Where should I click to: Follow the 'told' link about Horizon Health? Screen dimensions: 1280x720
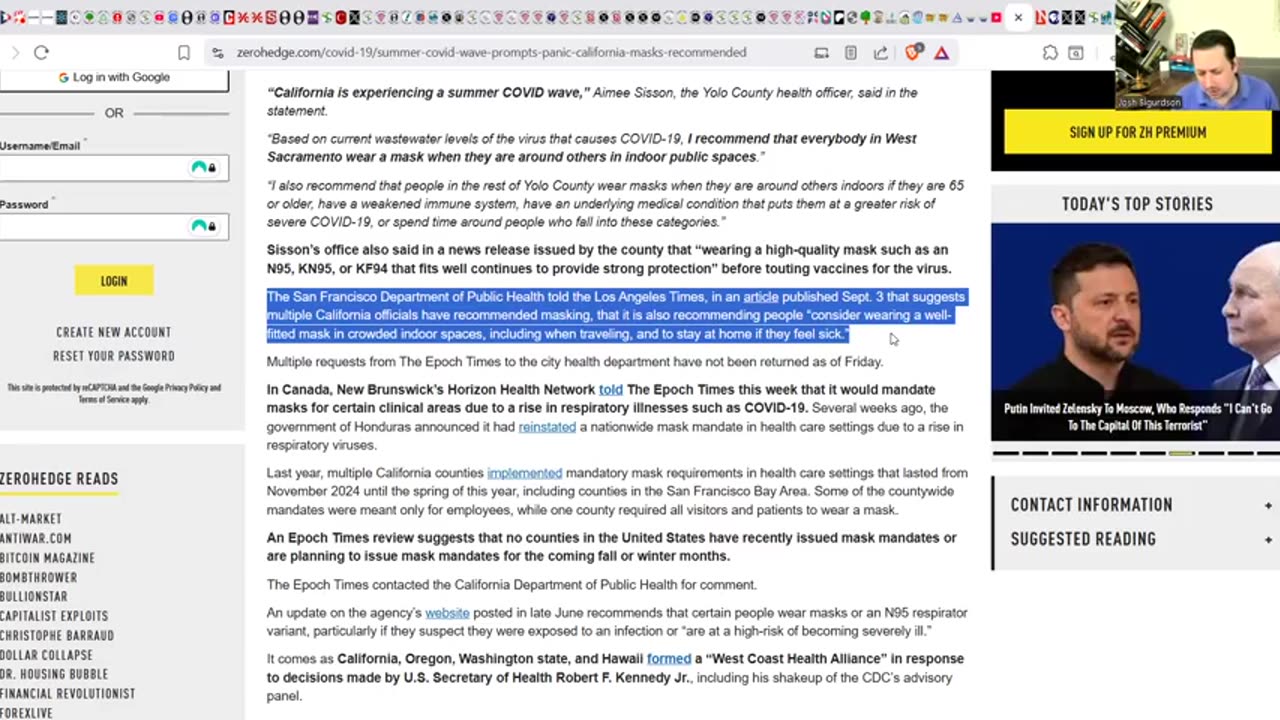point(610,390)
